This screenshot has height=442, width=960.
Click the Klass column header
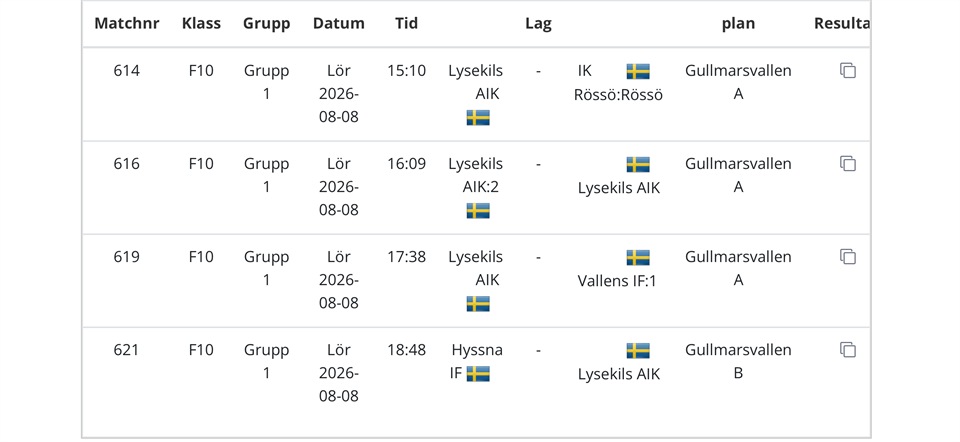tap(201, 24)
